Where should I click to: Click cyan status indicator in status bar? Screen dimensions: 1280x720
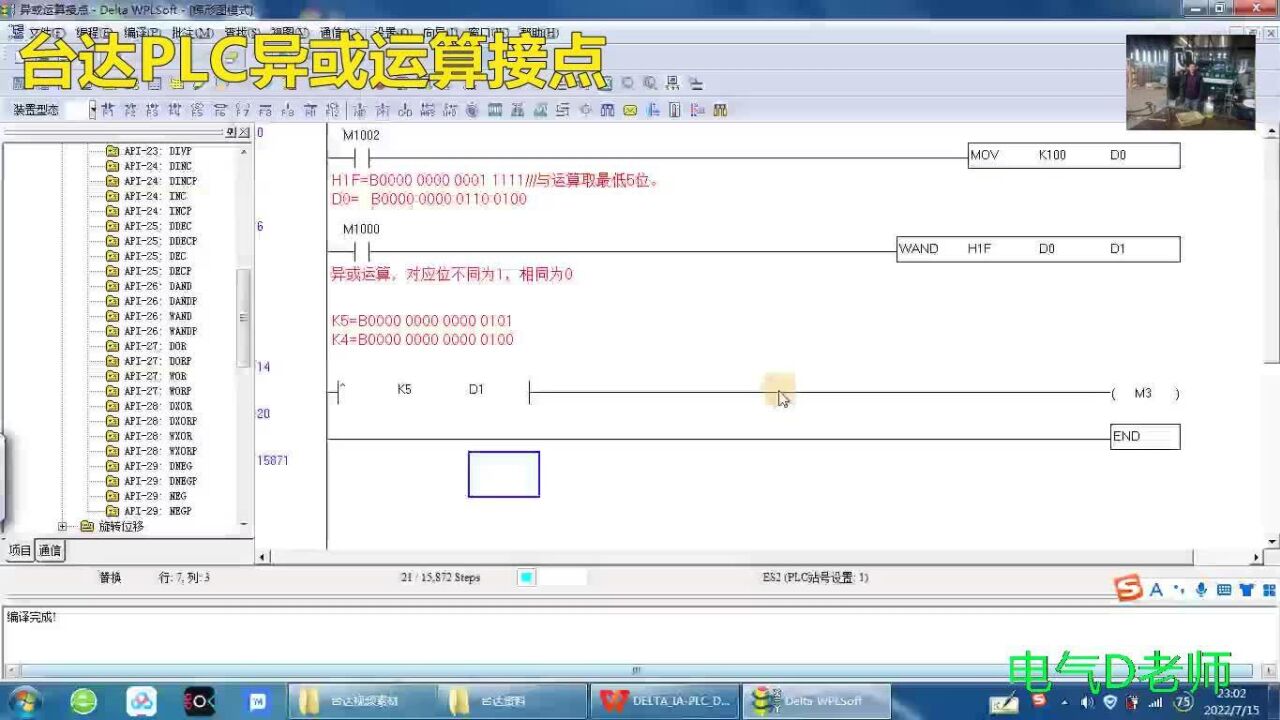pos(526,577)
